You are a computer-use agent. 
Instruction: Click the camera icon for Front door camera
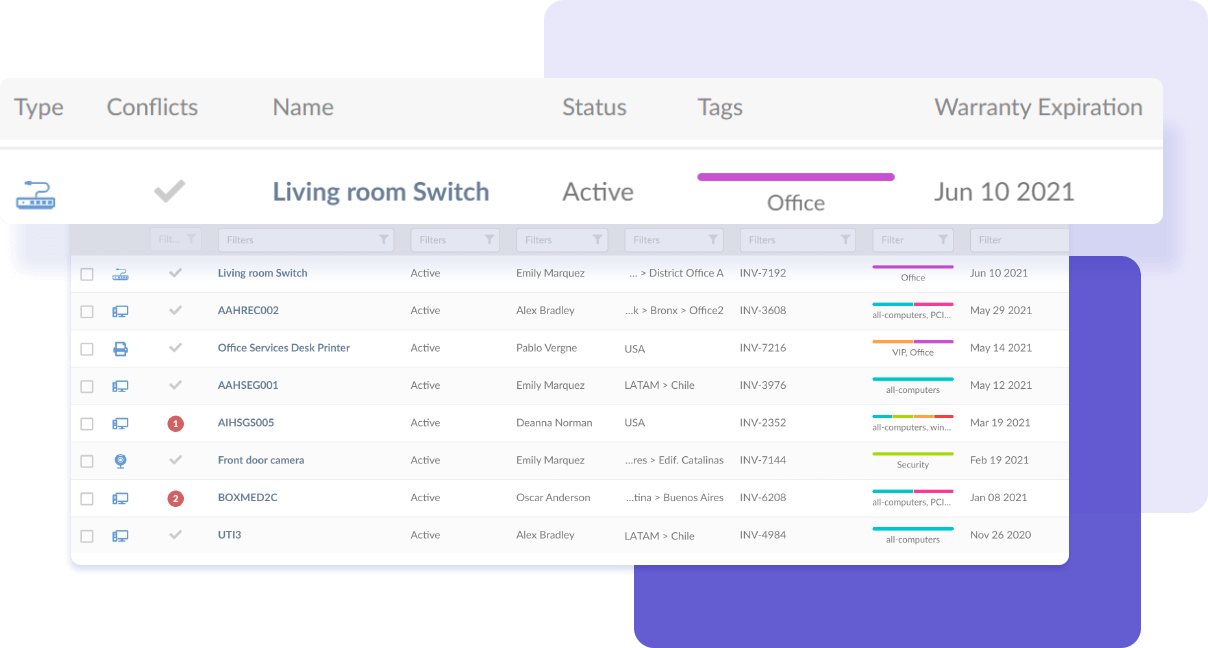click(x=120, y=461)
